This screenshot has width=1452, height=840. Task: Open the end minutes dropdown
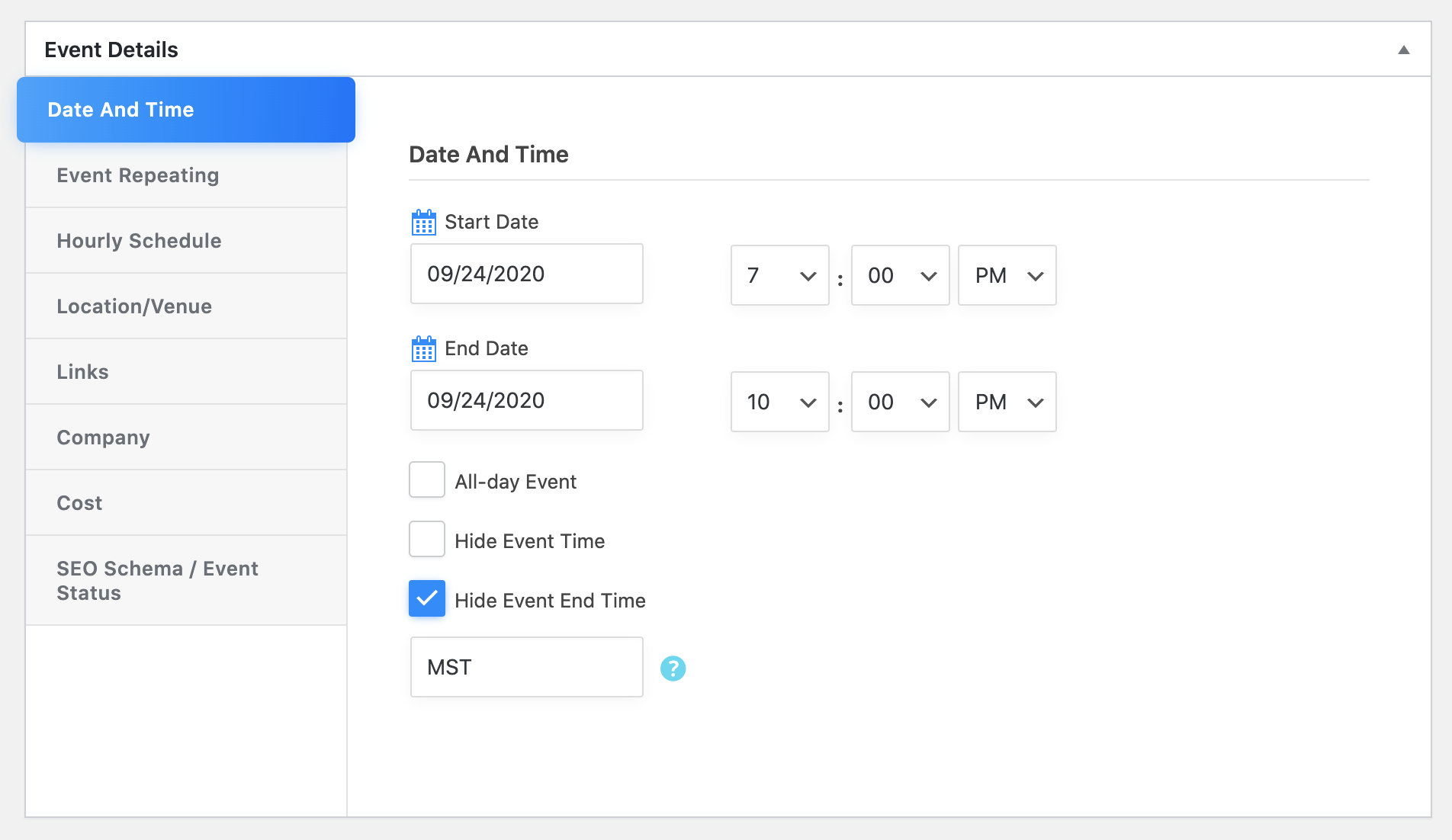[x=900, y=402]
